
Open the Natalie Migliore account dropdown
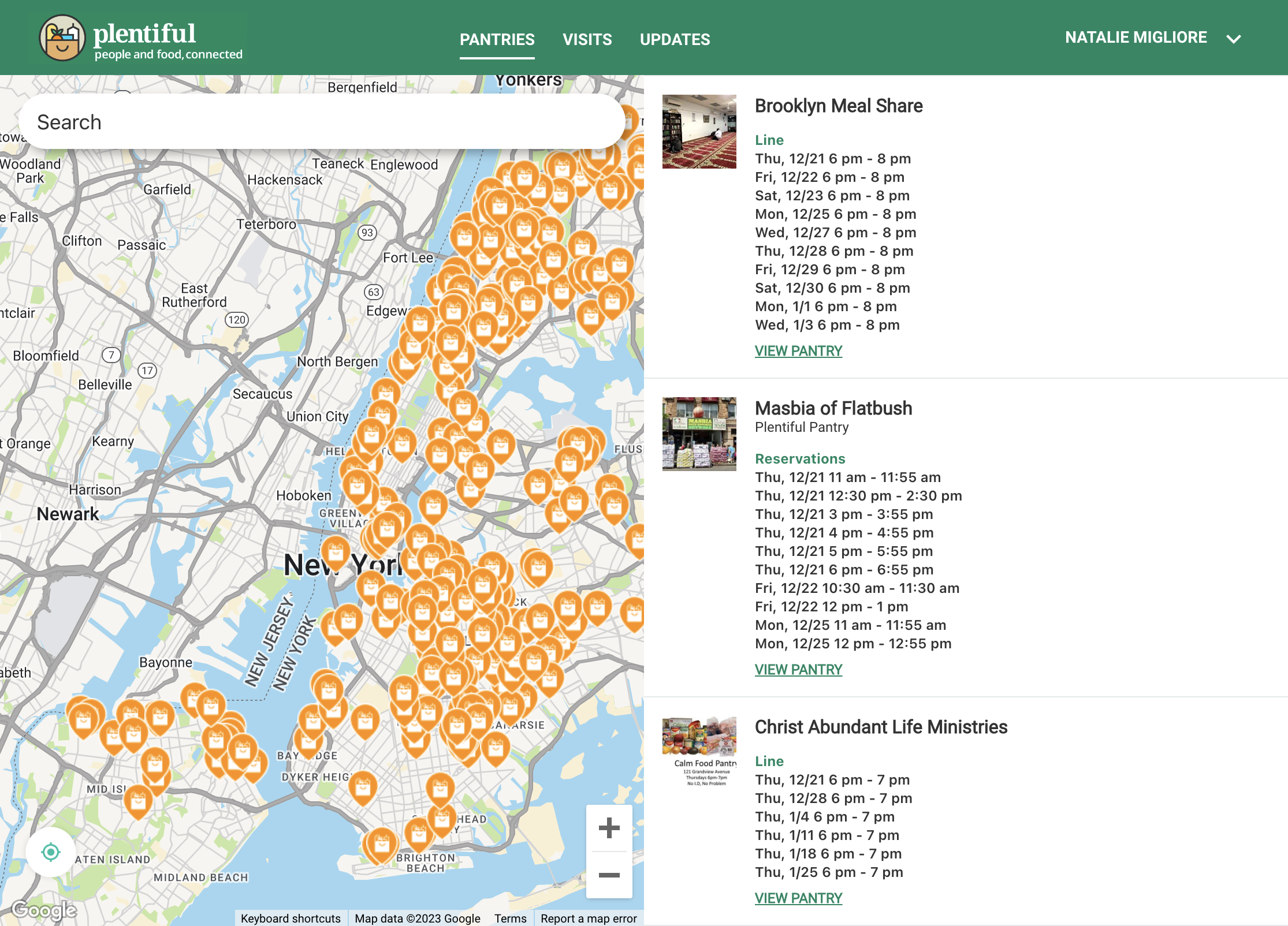point(1153,38)
